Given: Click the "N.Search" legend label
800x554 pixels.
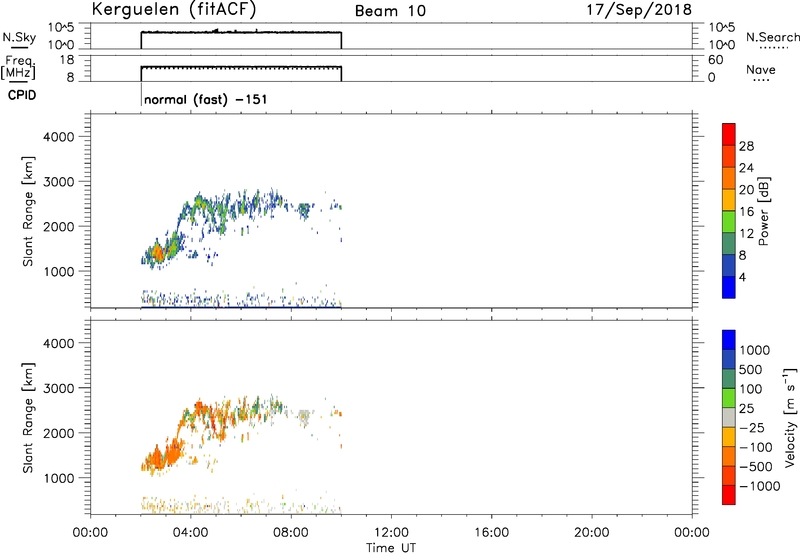Looking at the screenshot, I should pyautogui.click(x=773, y=37).
